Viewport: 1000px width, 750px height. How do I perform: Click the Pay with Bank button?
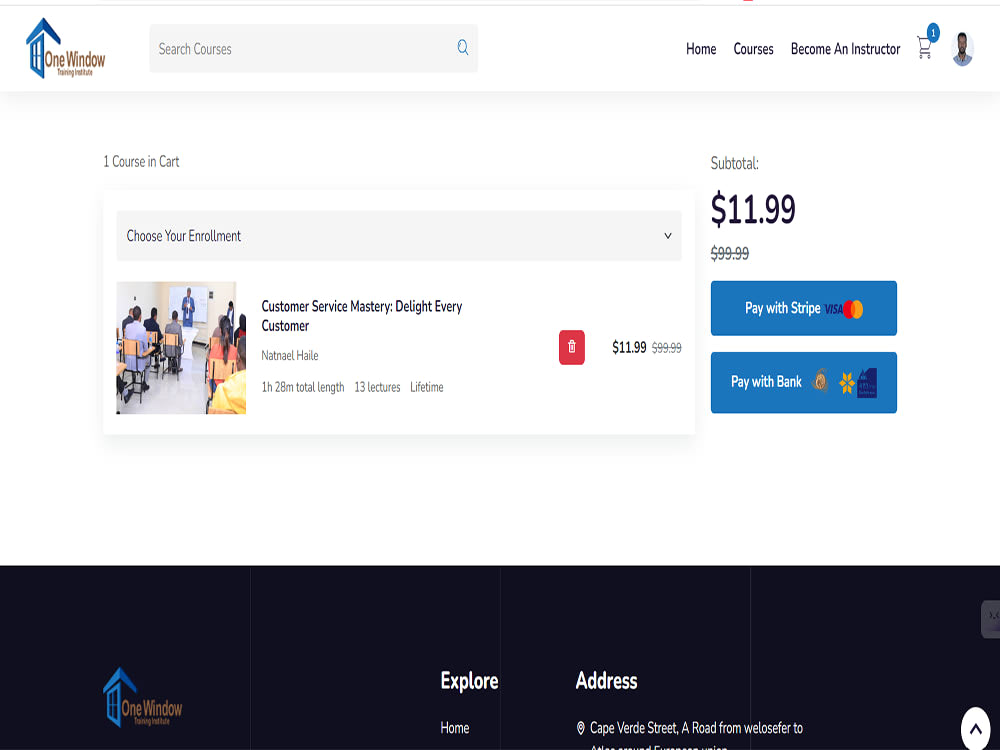(803, 383)
